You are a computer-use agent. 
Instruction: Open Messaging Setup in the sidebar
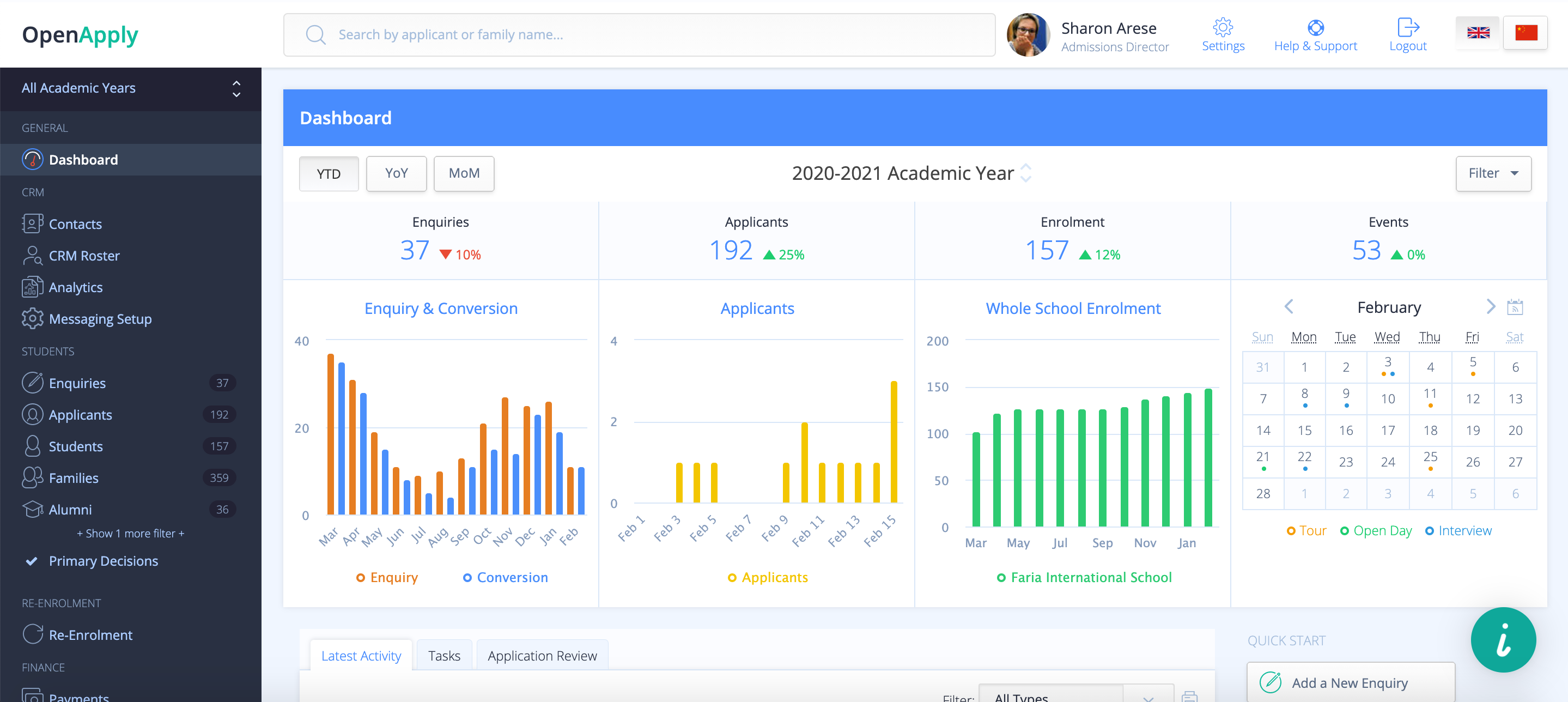click(x=100, y=319)
